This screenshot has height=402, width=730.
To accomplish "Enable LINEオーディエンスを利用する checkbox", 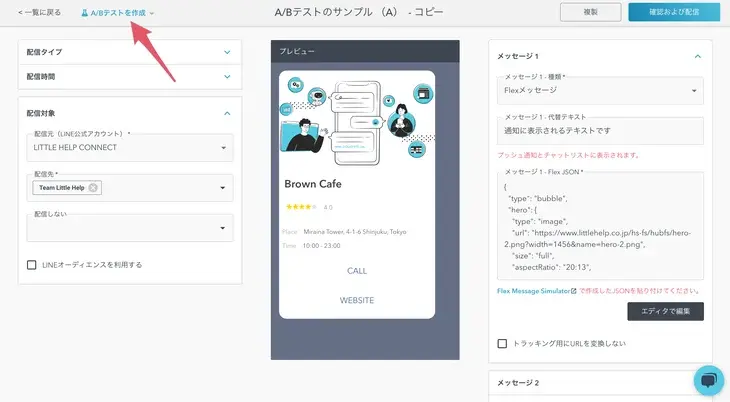I will (32, 265).
